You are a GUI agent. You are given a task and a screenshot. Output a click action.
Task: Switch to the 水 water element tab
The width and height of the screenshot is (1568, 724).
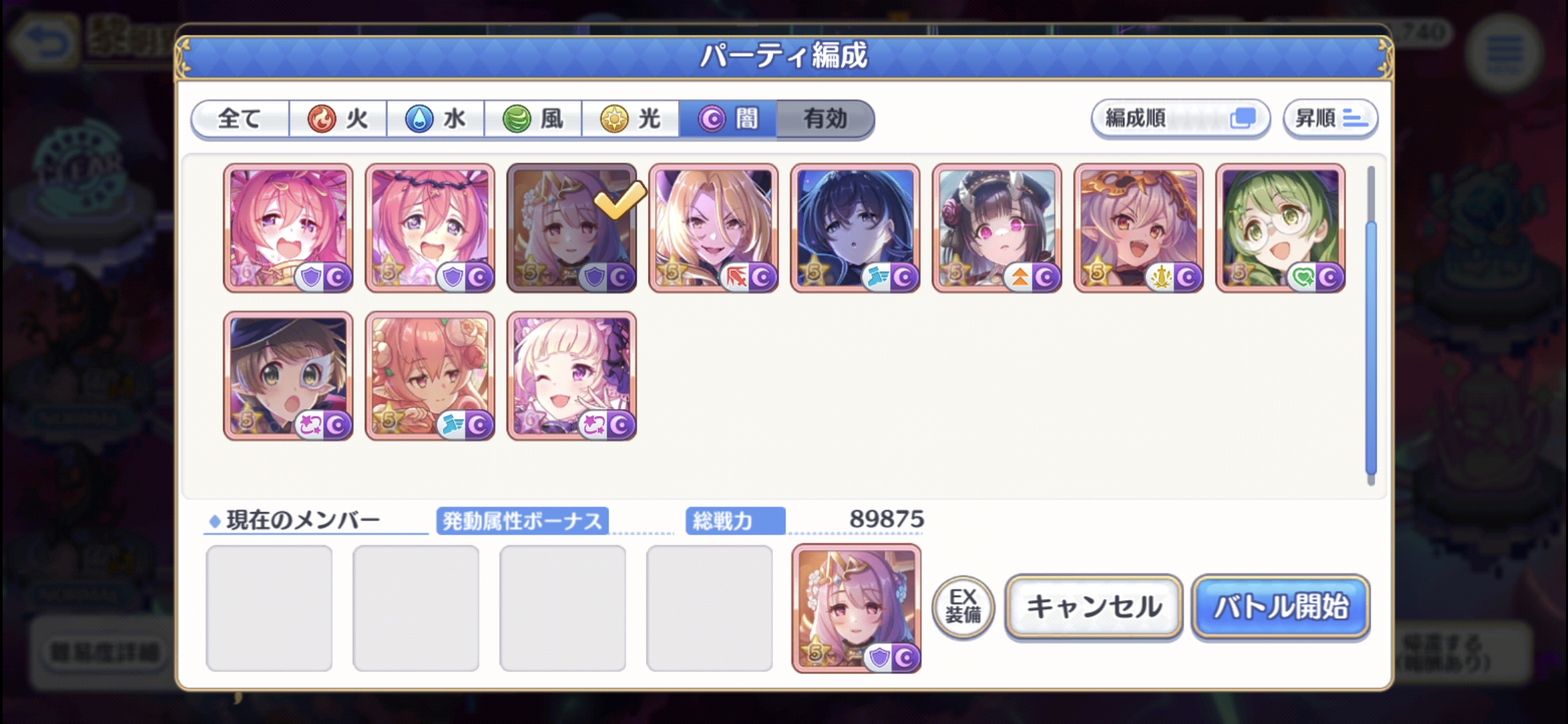(436, 119)
